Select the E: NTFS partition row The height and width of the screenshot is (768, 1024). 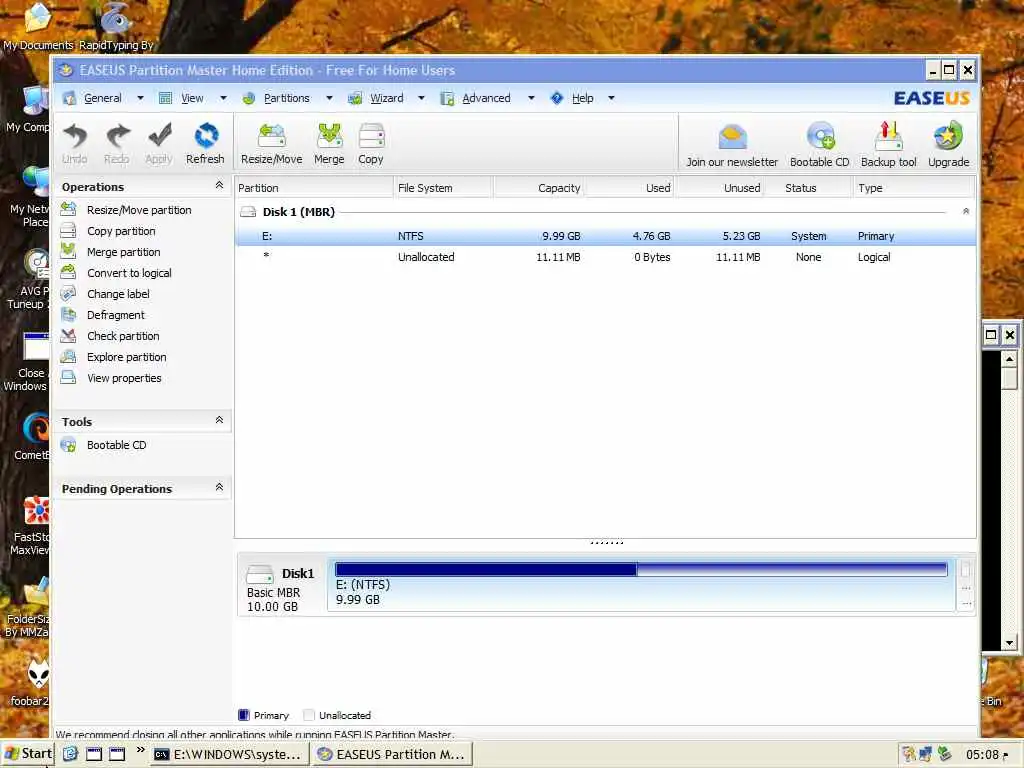pyautogui.click(x=605, y=236)
